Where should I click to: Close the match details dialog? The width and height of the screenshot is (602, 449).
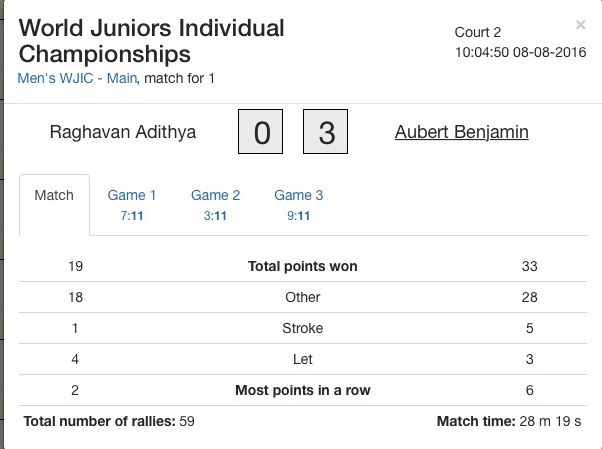coord(581,25)
